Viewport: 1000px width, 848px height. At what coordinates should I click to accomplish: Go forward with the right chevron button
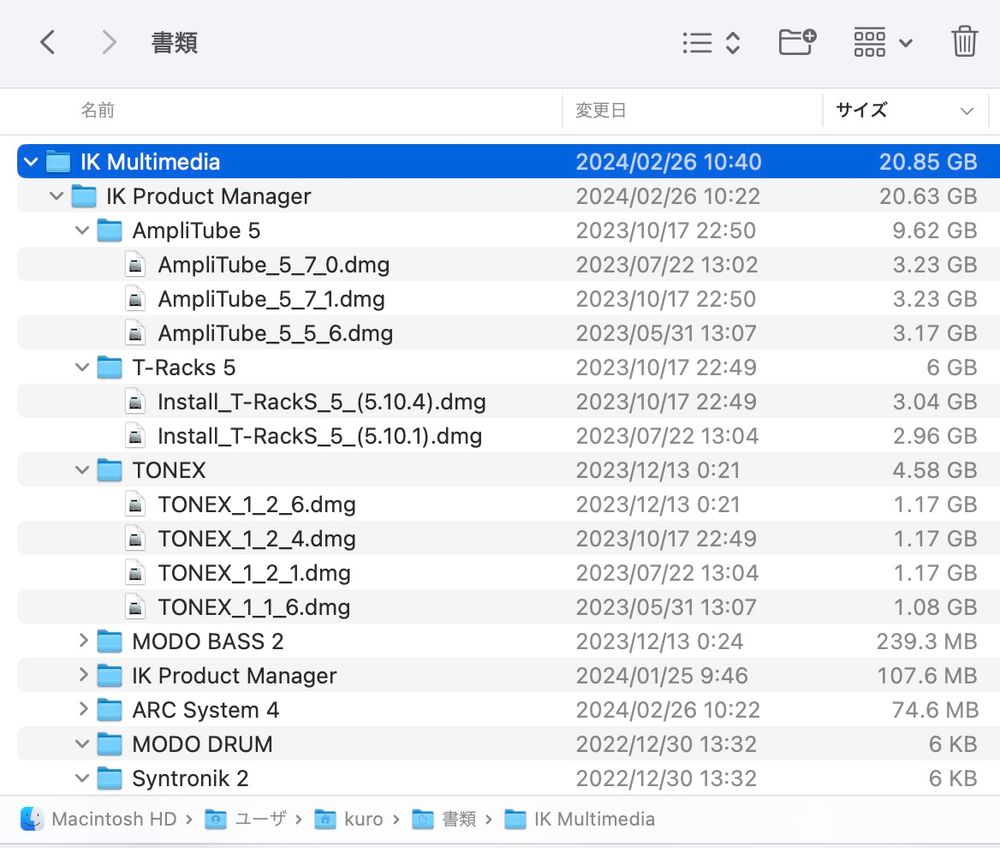click(x=109, y=43)
